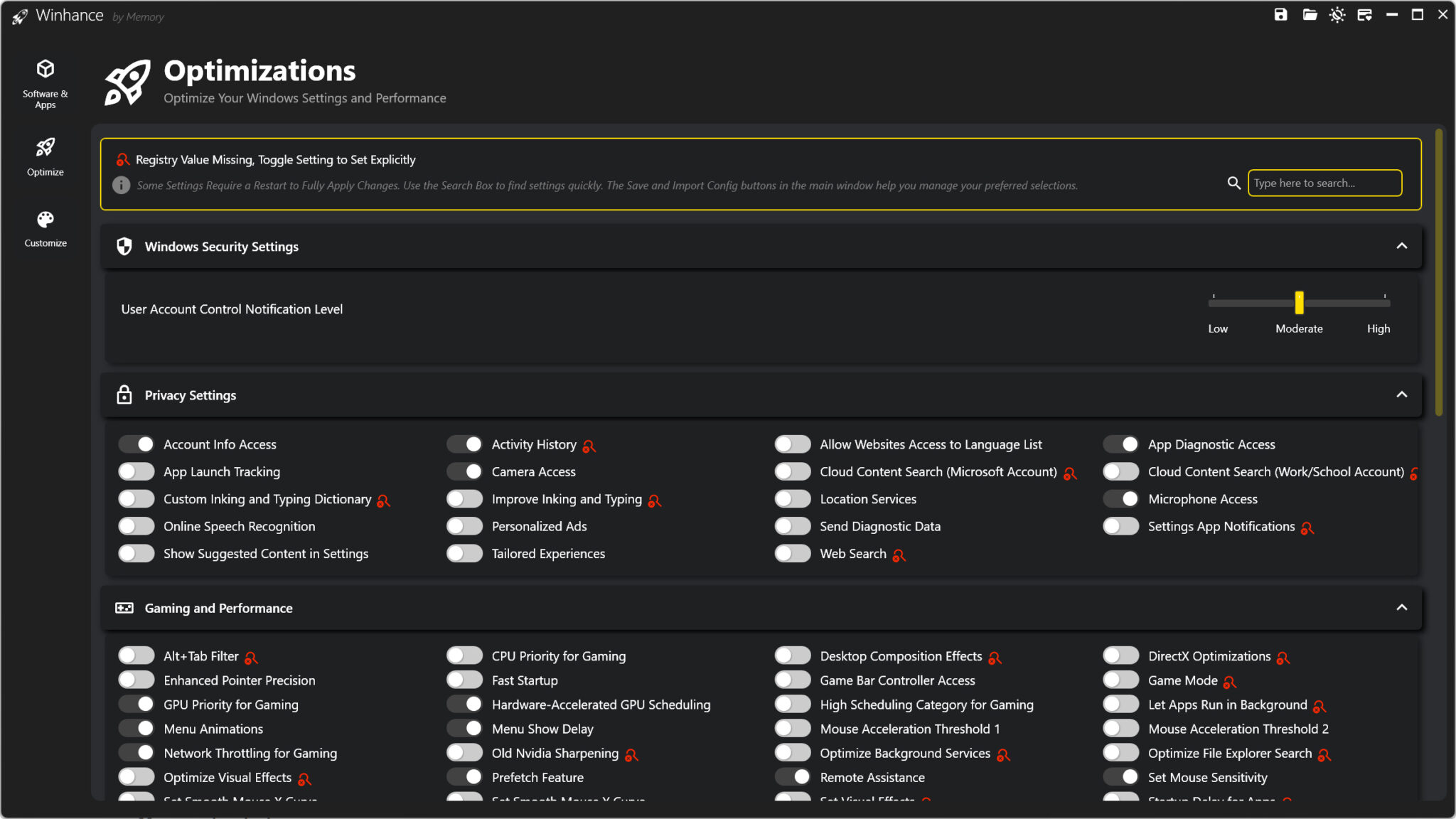Import a config using the folder icon

[1309, 14]
